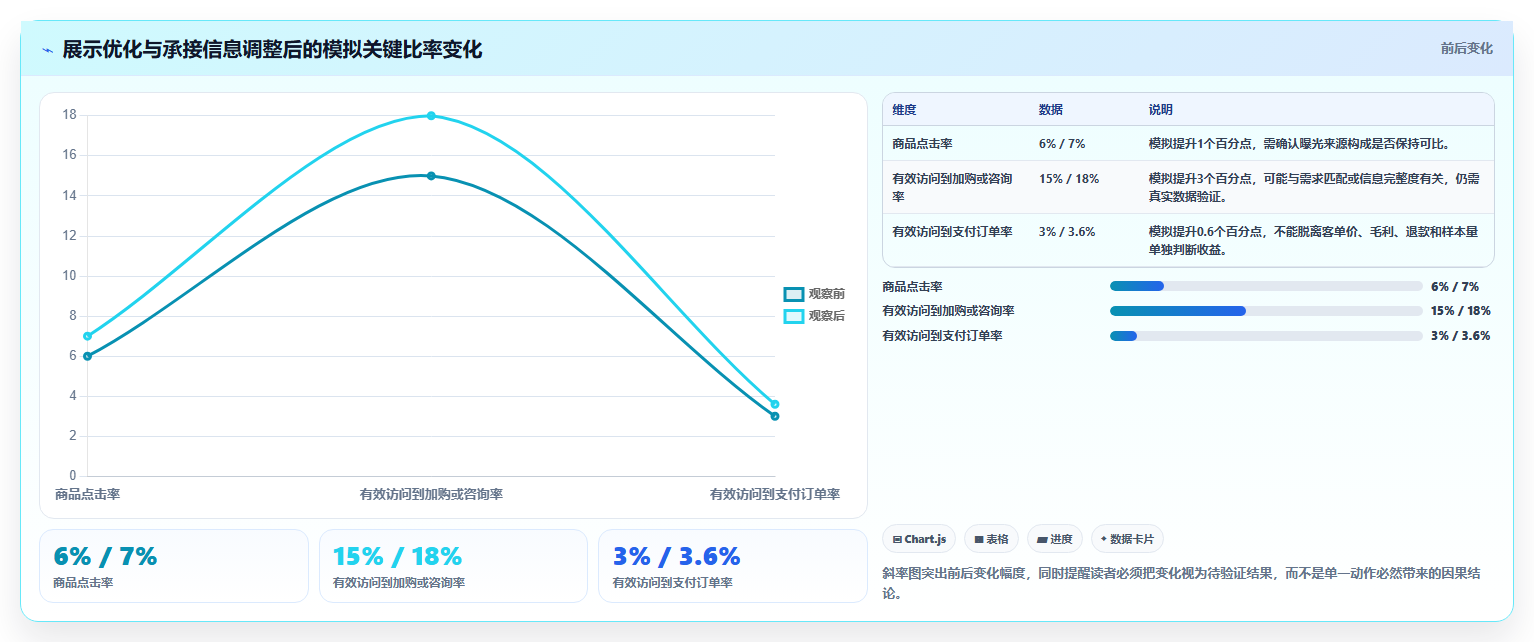
Task: Click the Chart.js tag icon
Action: (x=897, y=539)
